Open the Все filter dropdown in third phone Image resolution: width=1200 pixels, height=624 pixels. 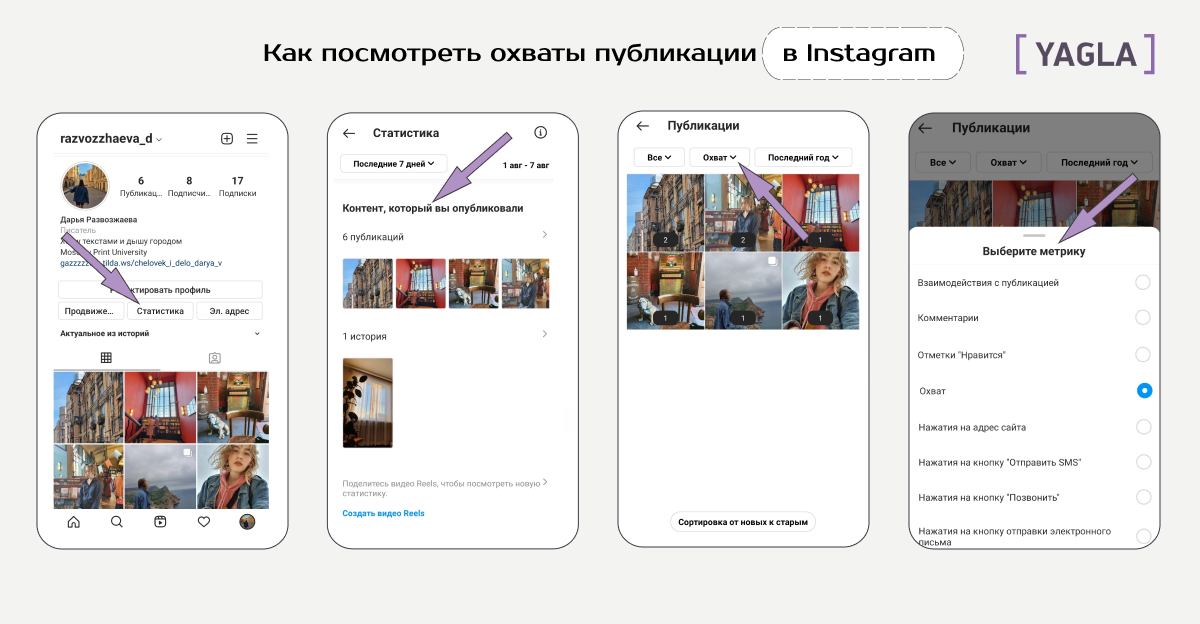click(x=659, y=157)
